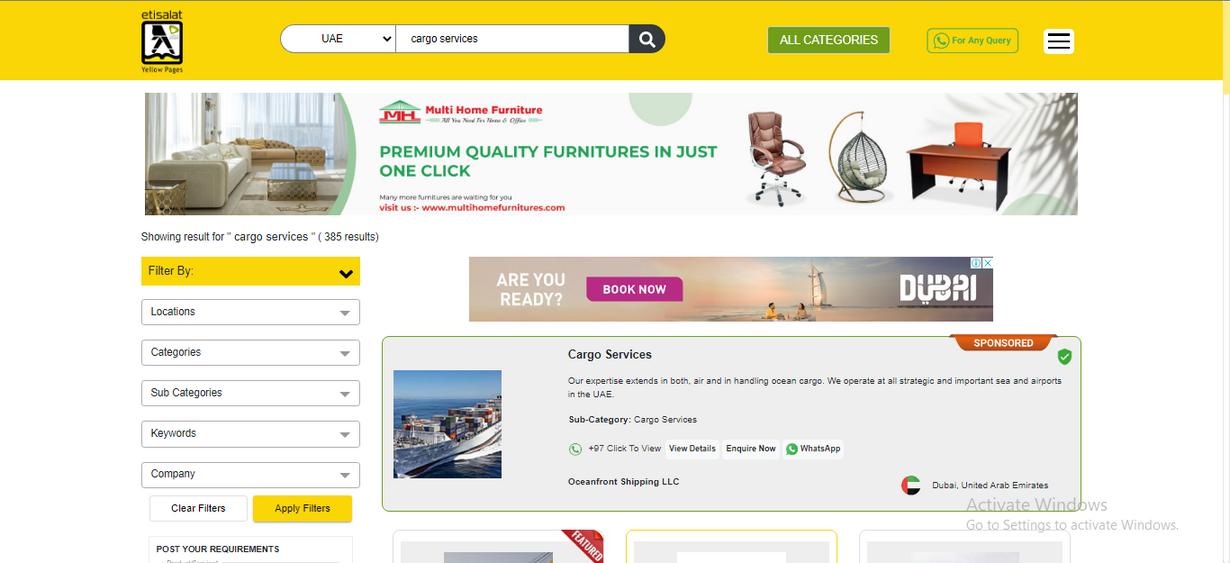Open the ALL CATEGORIES menu

click(x=828, y=40)
